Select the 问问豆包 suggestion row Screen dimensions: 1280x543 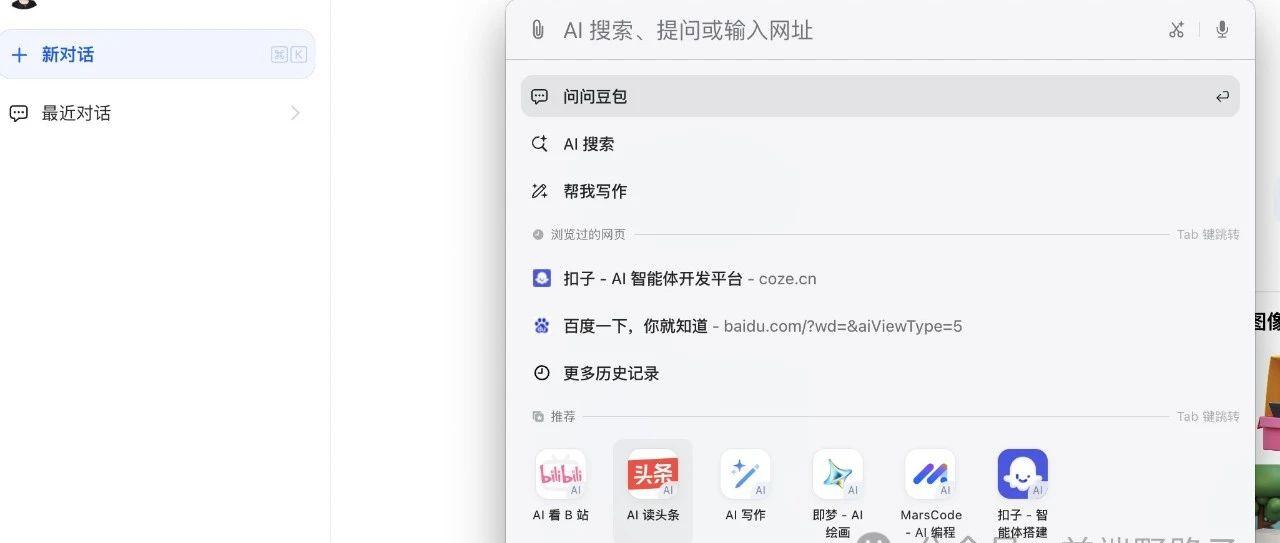click(x=880, y=97)
